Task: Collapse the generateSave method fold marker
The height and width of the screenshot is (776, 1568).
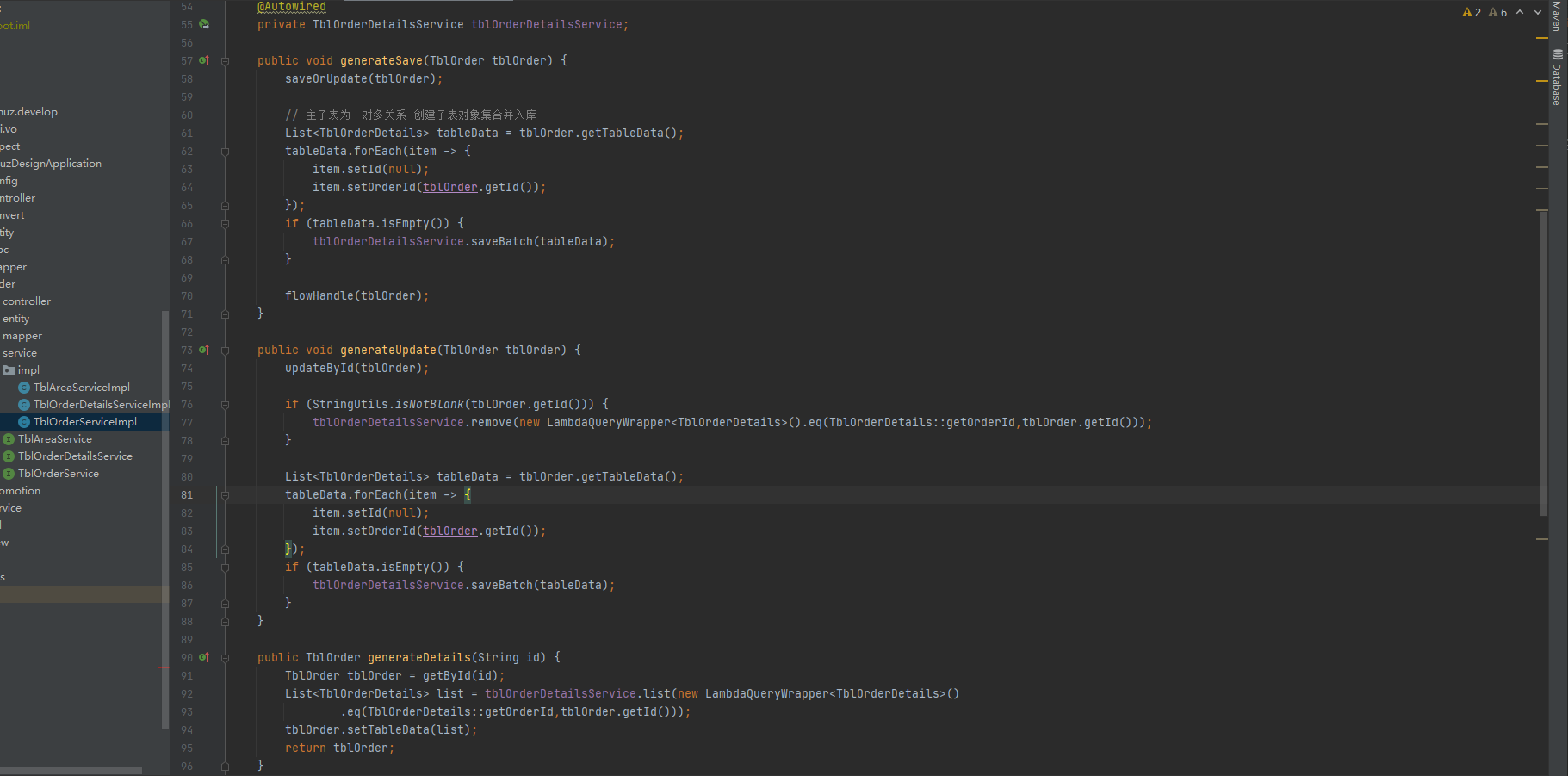Action: [x=225, y=61]
